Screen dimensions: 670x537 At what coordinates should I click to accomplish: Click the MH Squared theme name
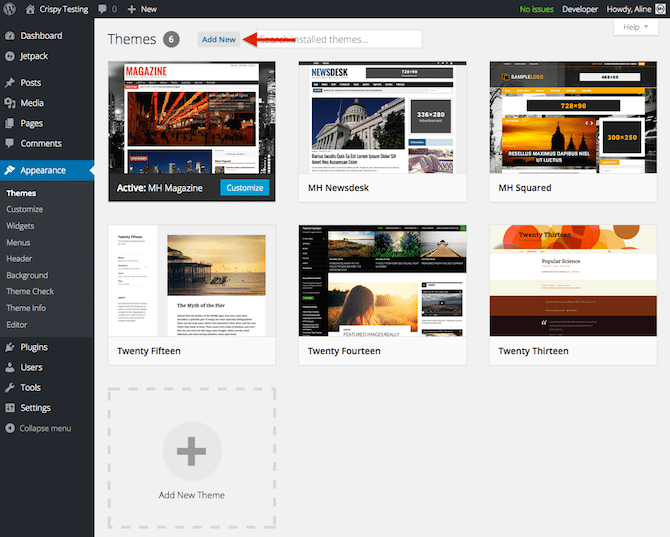point(525,188)
